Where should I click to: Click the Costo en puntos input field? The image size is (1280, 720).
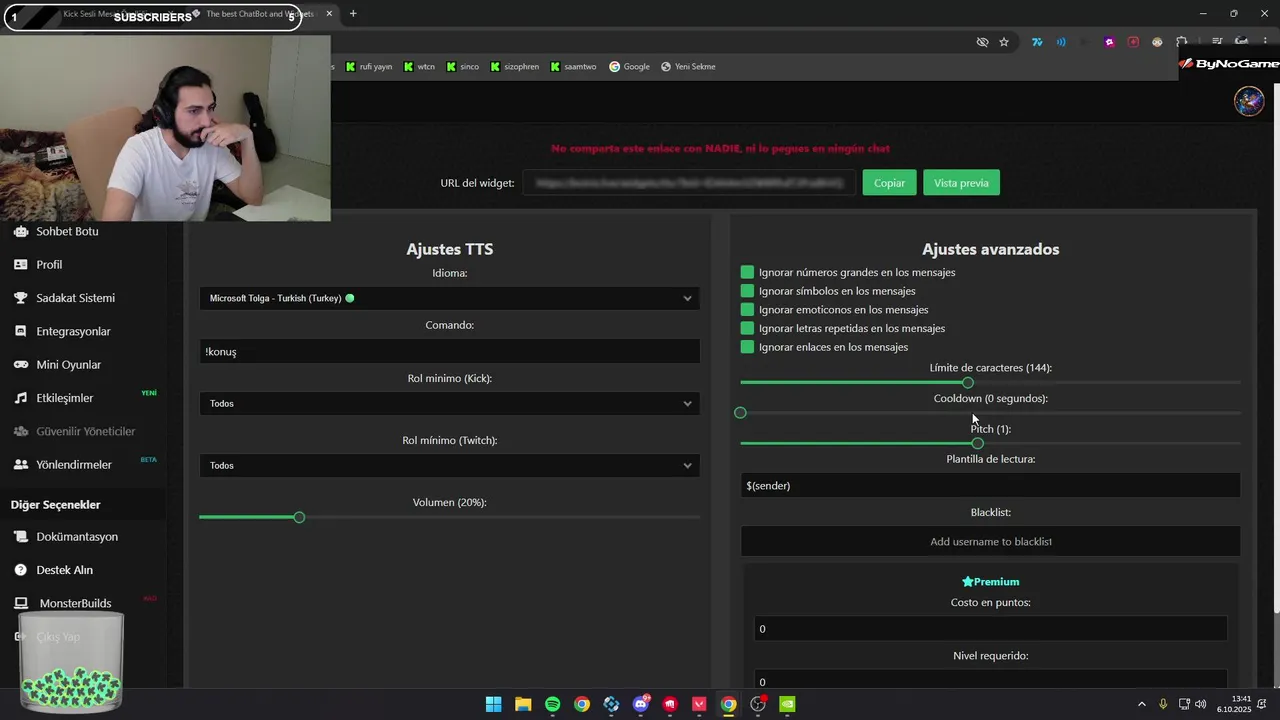click(x=990, y=628)
